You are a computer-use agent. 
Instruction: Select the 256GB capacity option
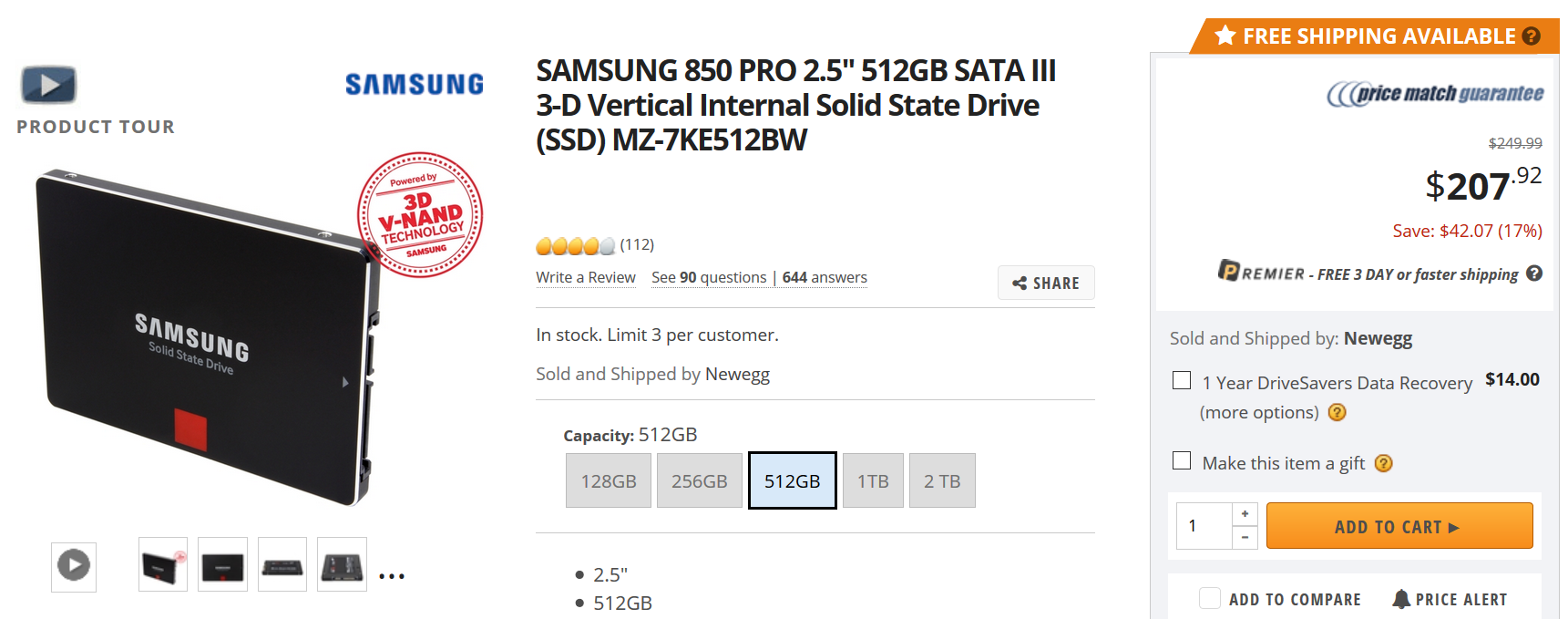click(x=700, y=481)
